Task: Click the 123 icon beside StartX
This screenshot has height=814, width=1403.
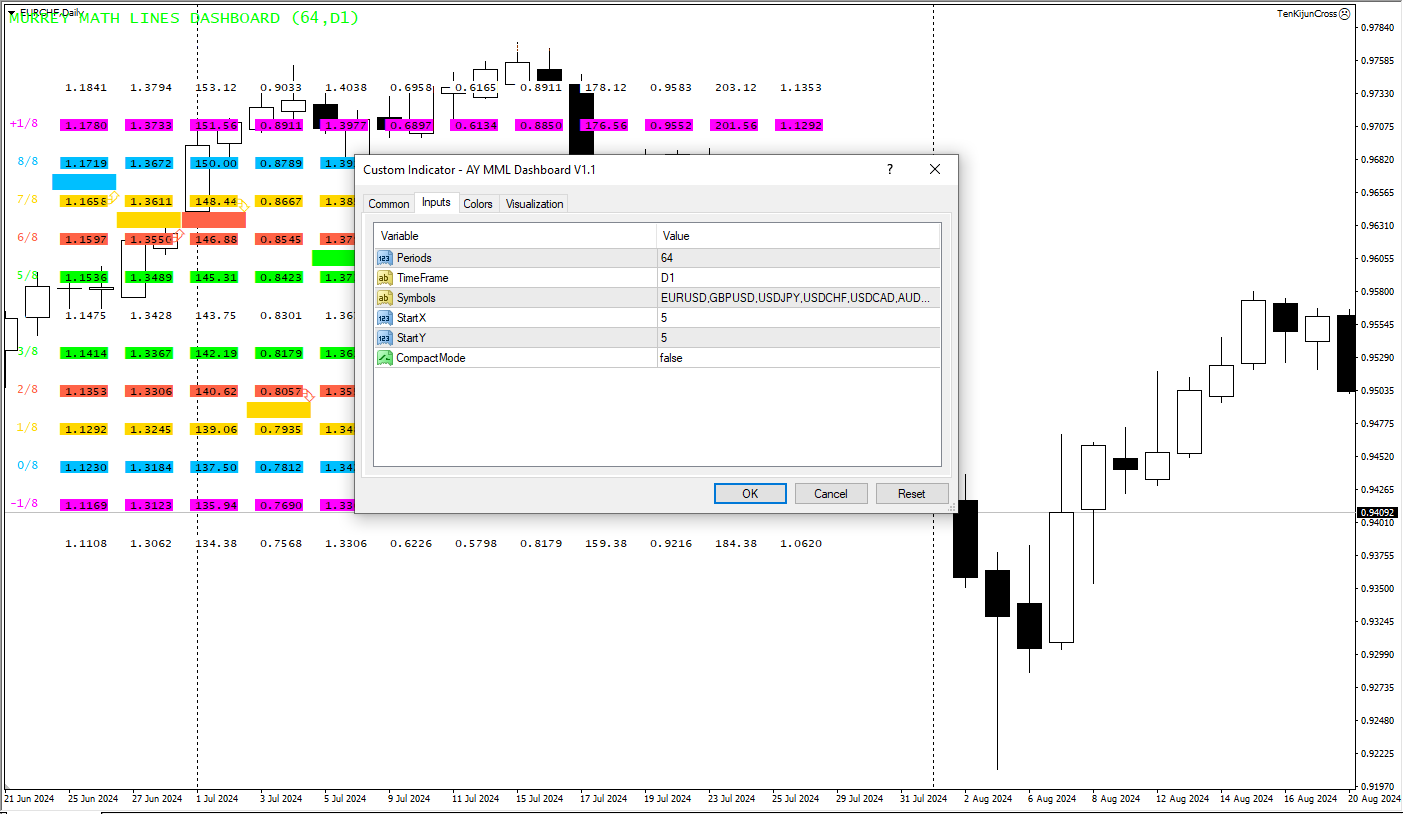Action: coord(384,317)
